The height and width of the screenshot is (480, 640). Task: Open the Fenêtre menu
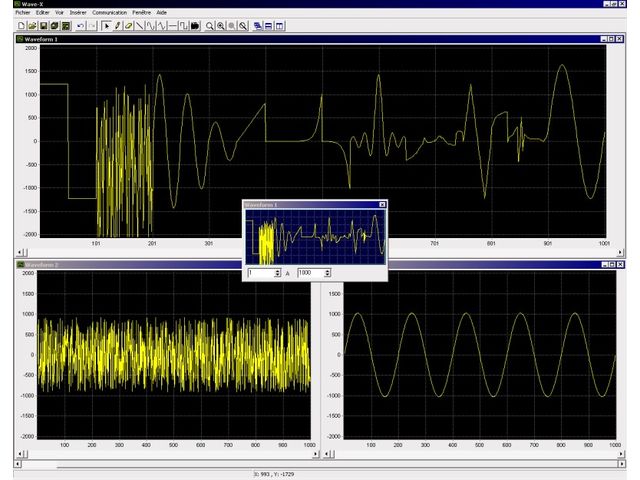point(142,13)
